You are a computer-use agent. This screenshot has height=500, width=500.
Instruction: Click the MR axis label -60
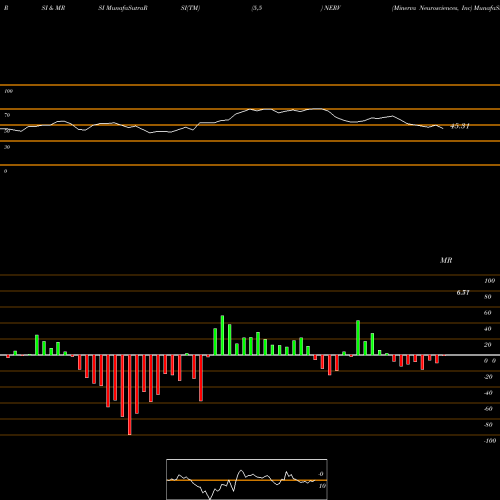point(488,409)
